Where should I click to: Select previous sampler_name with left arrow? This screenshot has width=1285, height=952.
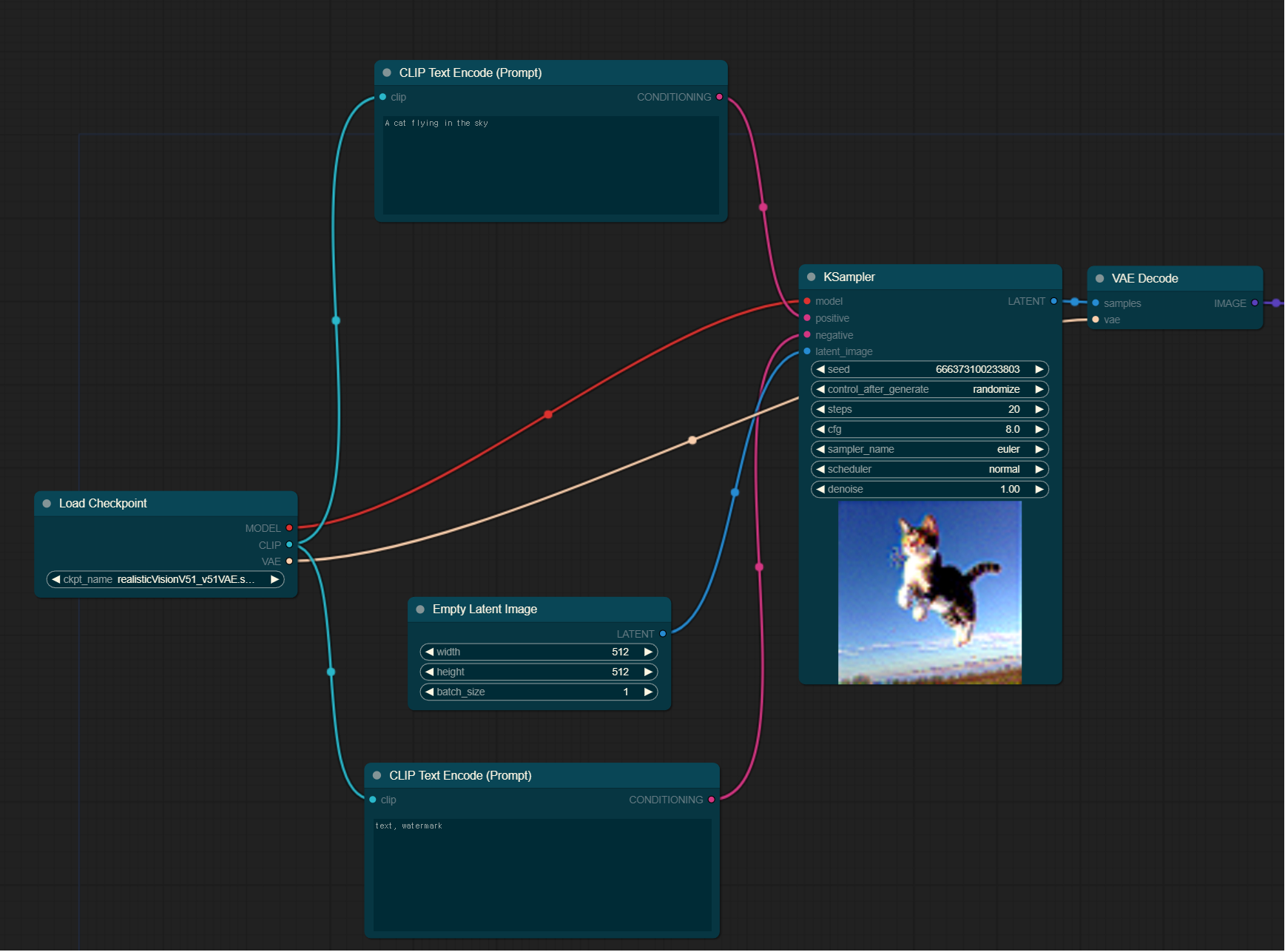click(820, 449)
